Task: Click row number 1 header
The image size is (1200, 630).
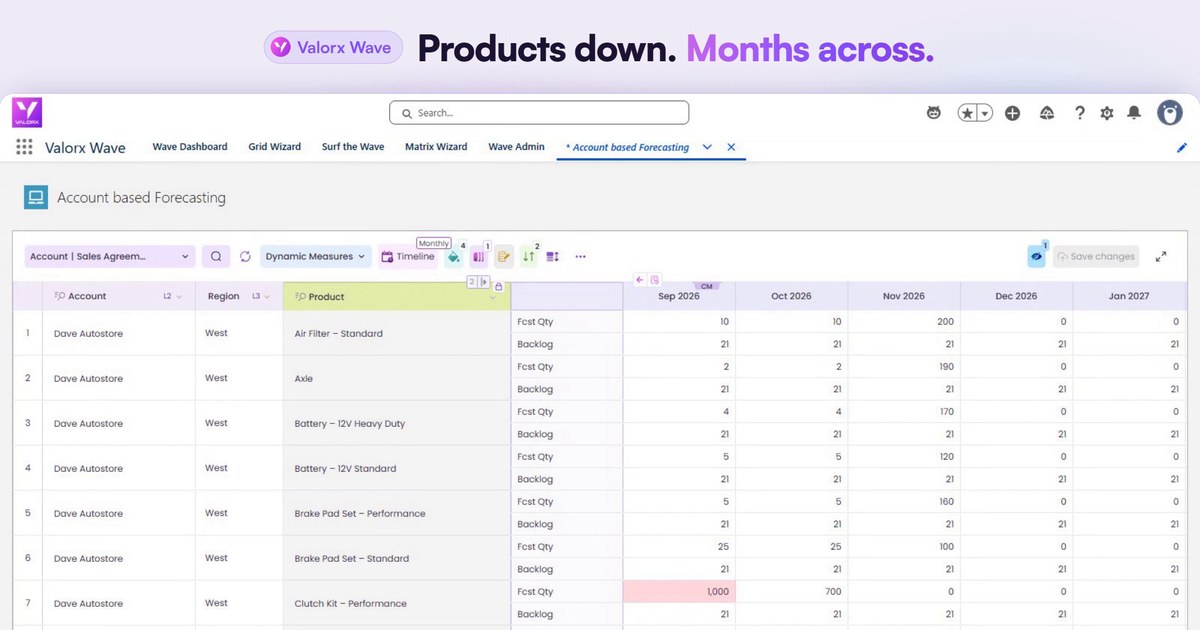Action: pos(28,333)
